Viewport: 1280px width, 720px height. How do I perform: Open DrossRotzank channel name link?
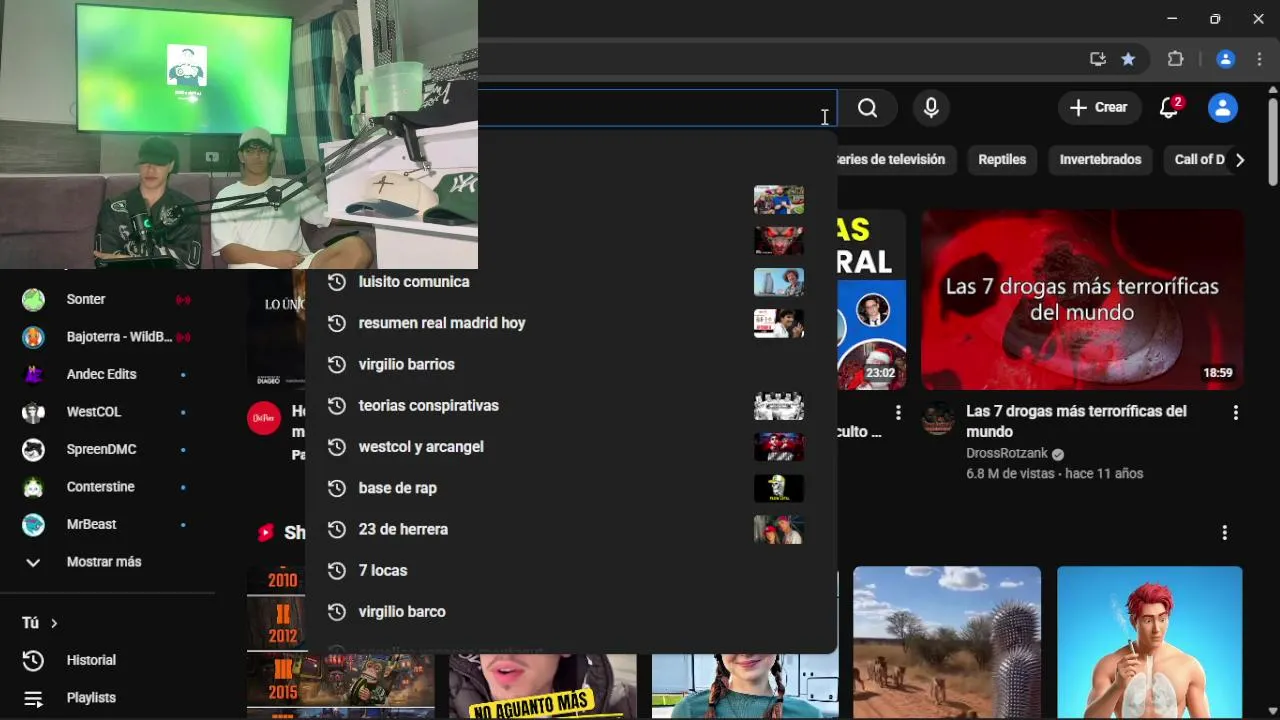coord(1007,453)
